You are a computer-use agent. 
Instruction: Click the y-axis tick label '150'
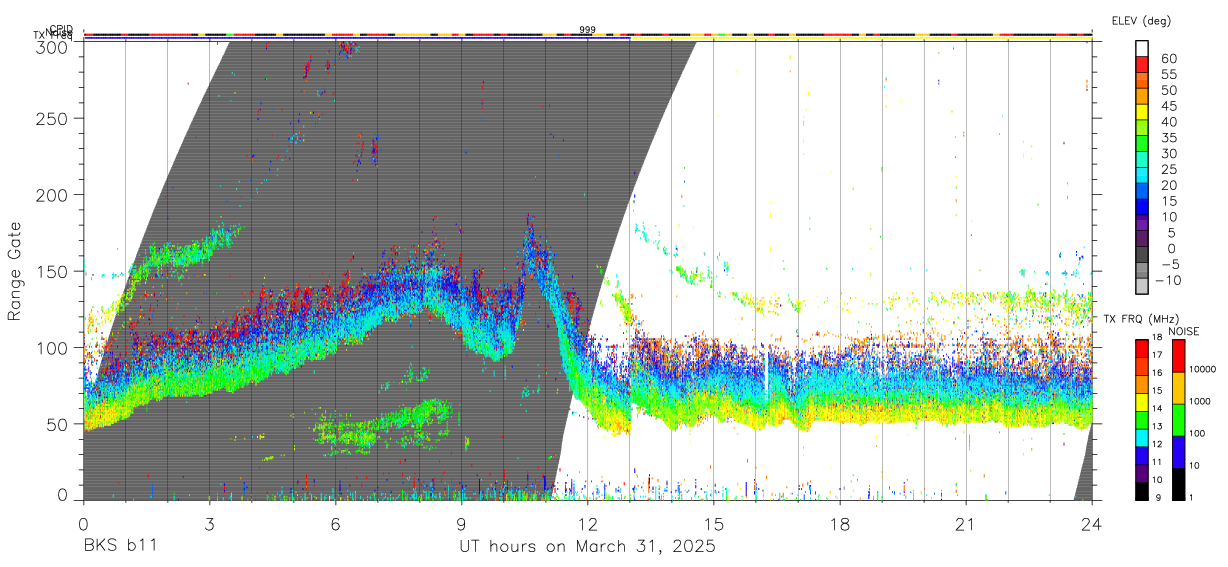coord(52,271)
